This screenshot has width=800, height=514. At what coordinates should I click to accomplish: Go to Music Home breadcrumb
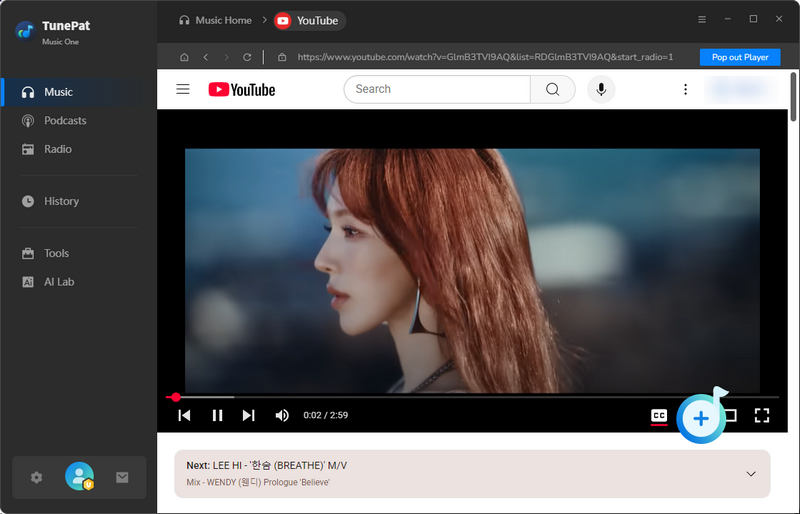pyautogui.click(x=215, y=20)
